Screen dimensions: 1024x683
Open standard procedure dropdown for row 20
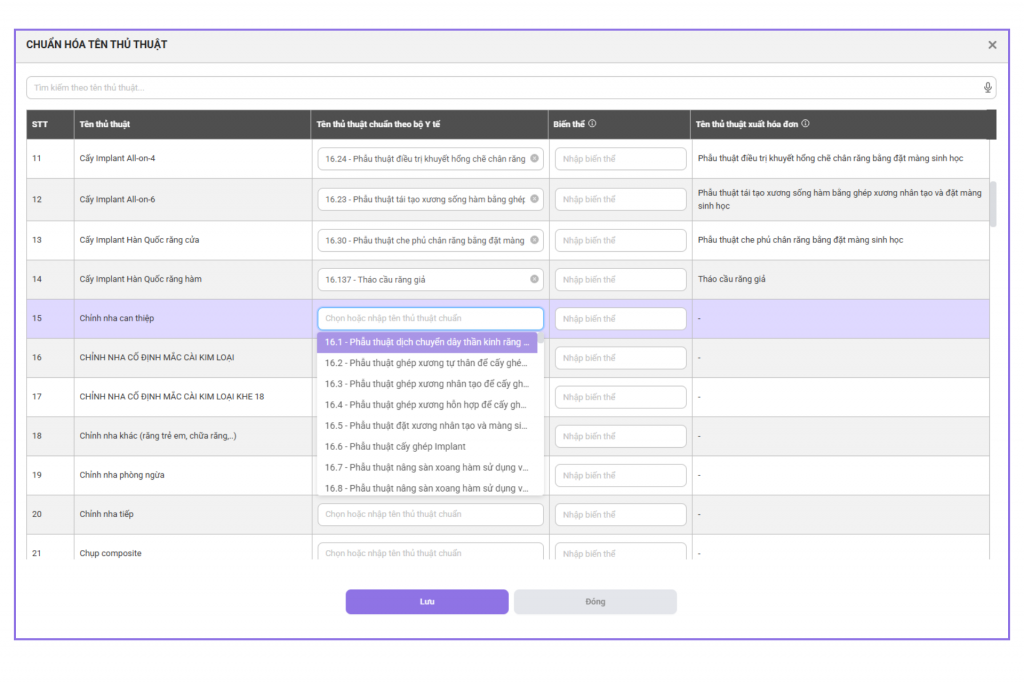pyautogui.click(x=430, y=514)
